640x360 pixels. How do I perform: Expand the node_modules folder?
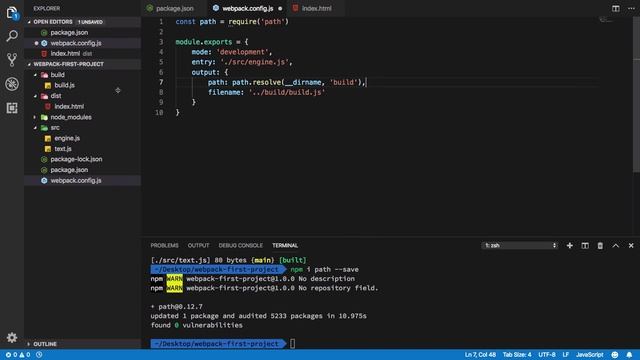[36, 117]
